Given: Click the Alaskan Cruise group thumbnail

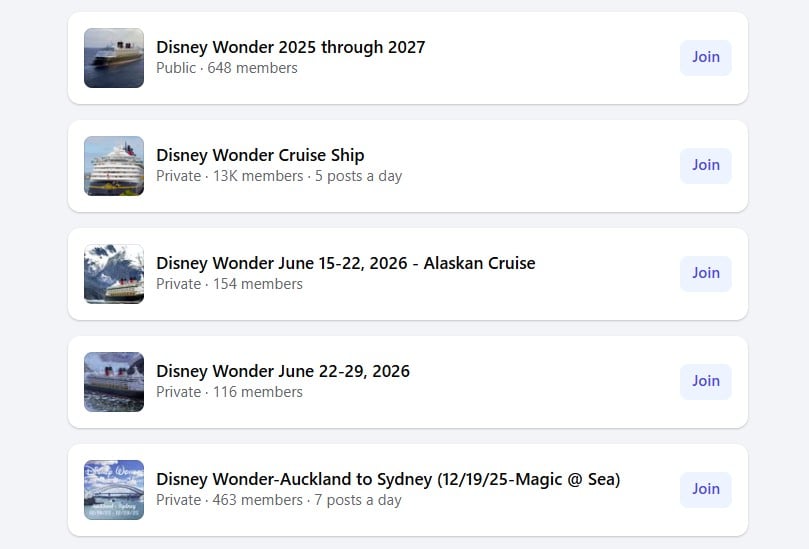Looking at the screenshot, I should point(114,274).
